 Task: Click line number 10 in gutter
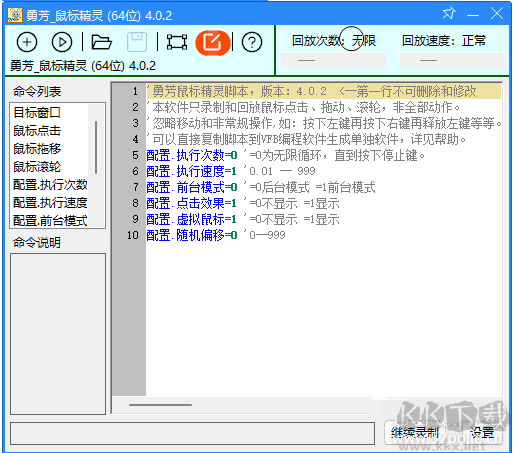[x=132, y=235]
